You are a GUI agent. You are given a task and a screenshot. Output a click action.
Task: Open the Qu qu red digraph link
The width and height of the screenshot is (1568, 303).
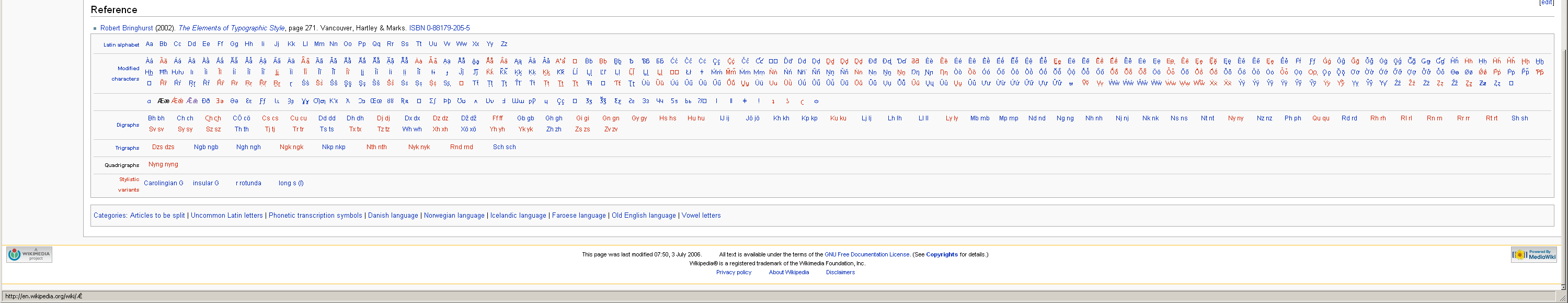[x=1321, y=118]
